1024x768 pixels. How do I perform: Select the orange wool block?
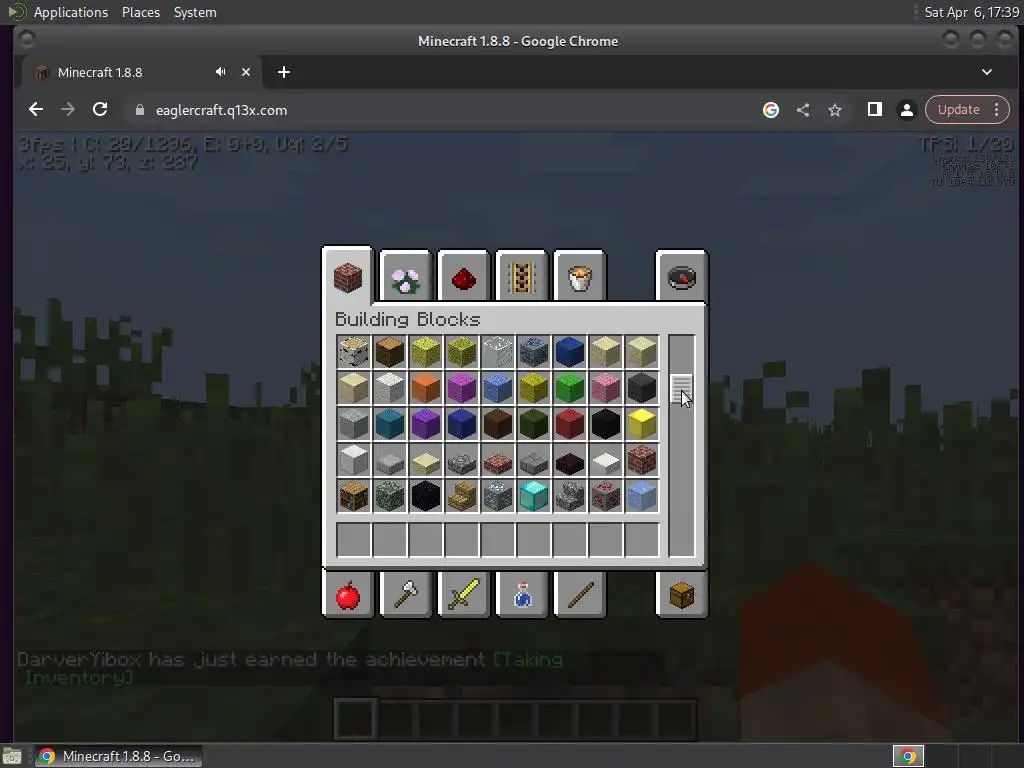[426, 388]
